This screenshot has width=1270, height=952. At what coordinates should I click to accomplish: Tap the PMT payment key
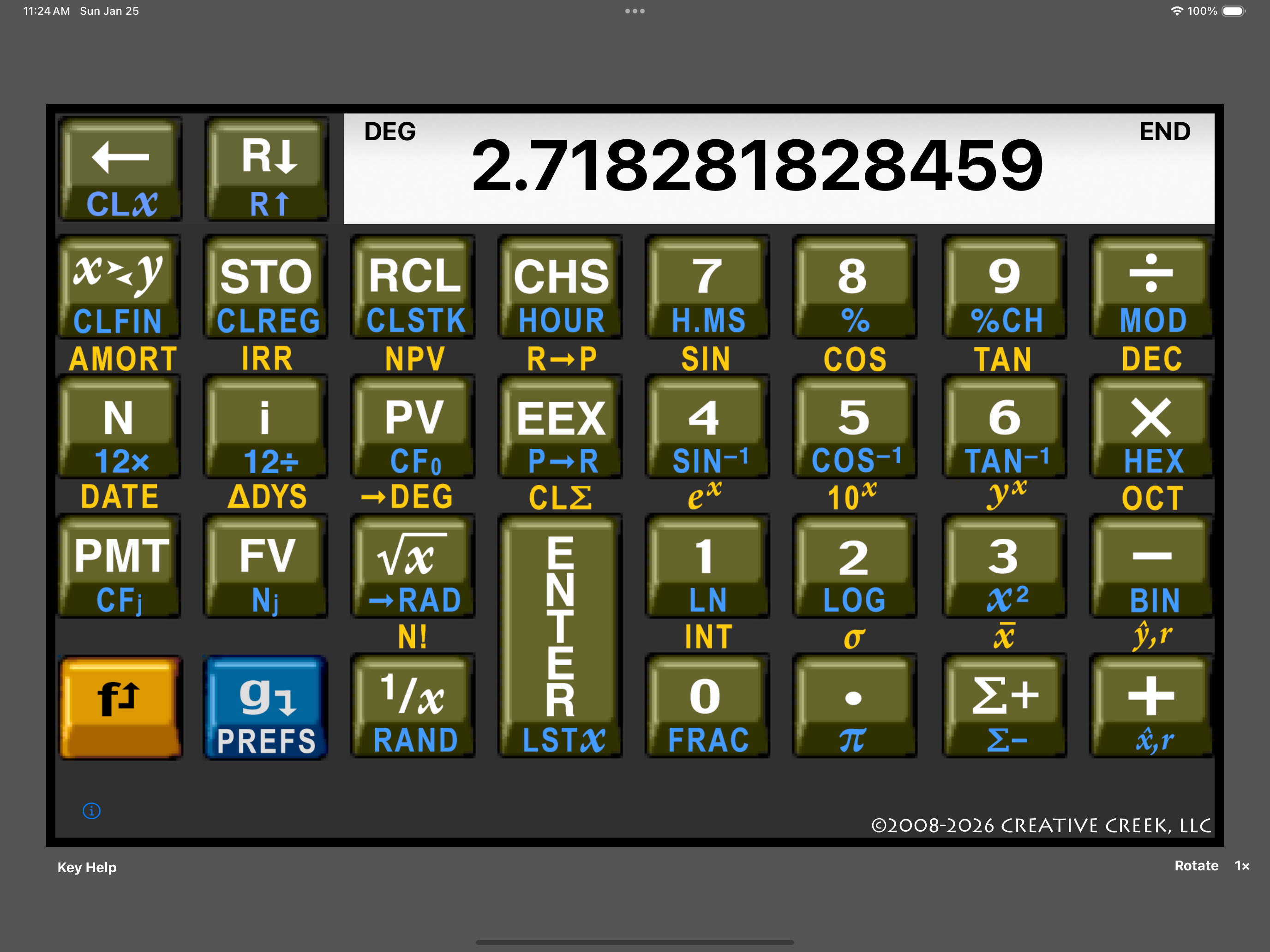120,567
